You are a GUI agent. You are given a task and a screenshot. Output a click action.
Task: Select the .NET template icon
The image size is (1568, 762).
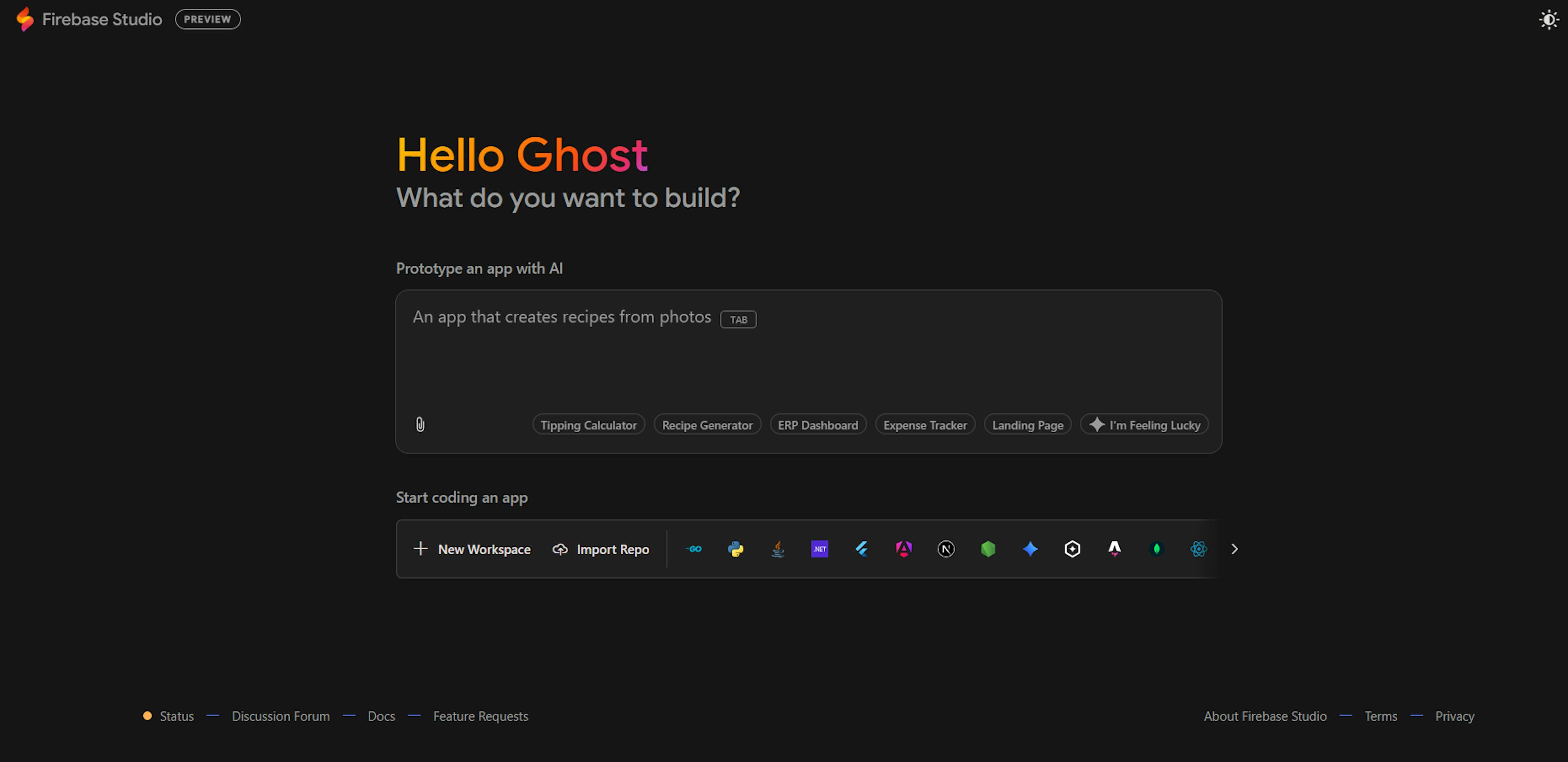819,549
